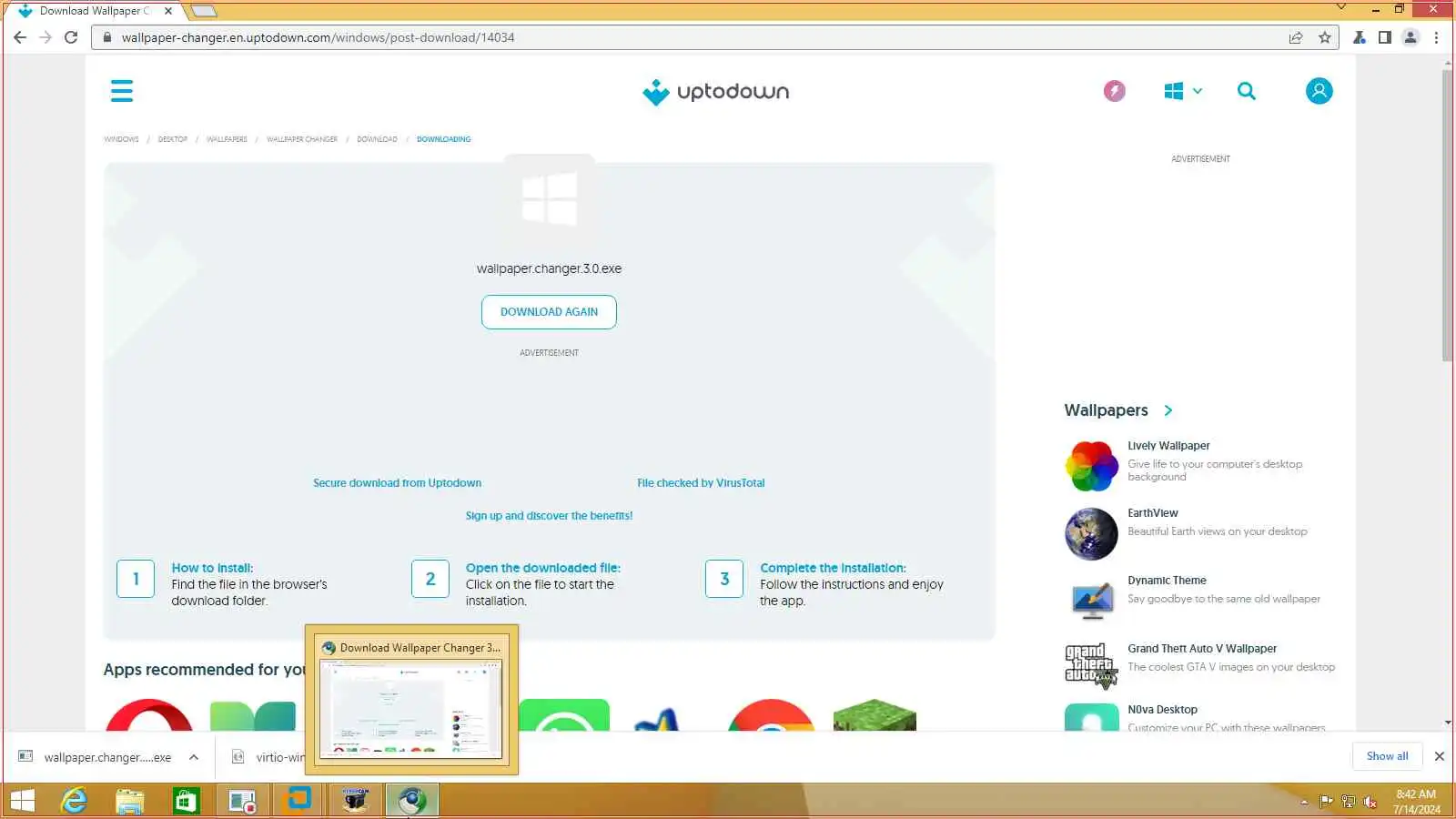
Task: Open the Dynamic Theme title link
Action: (x=1167, y=581)
